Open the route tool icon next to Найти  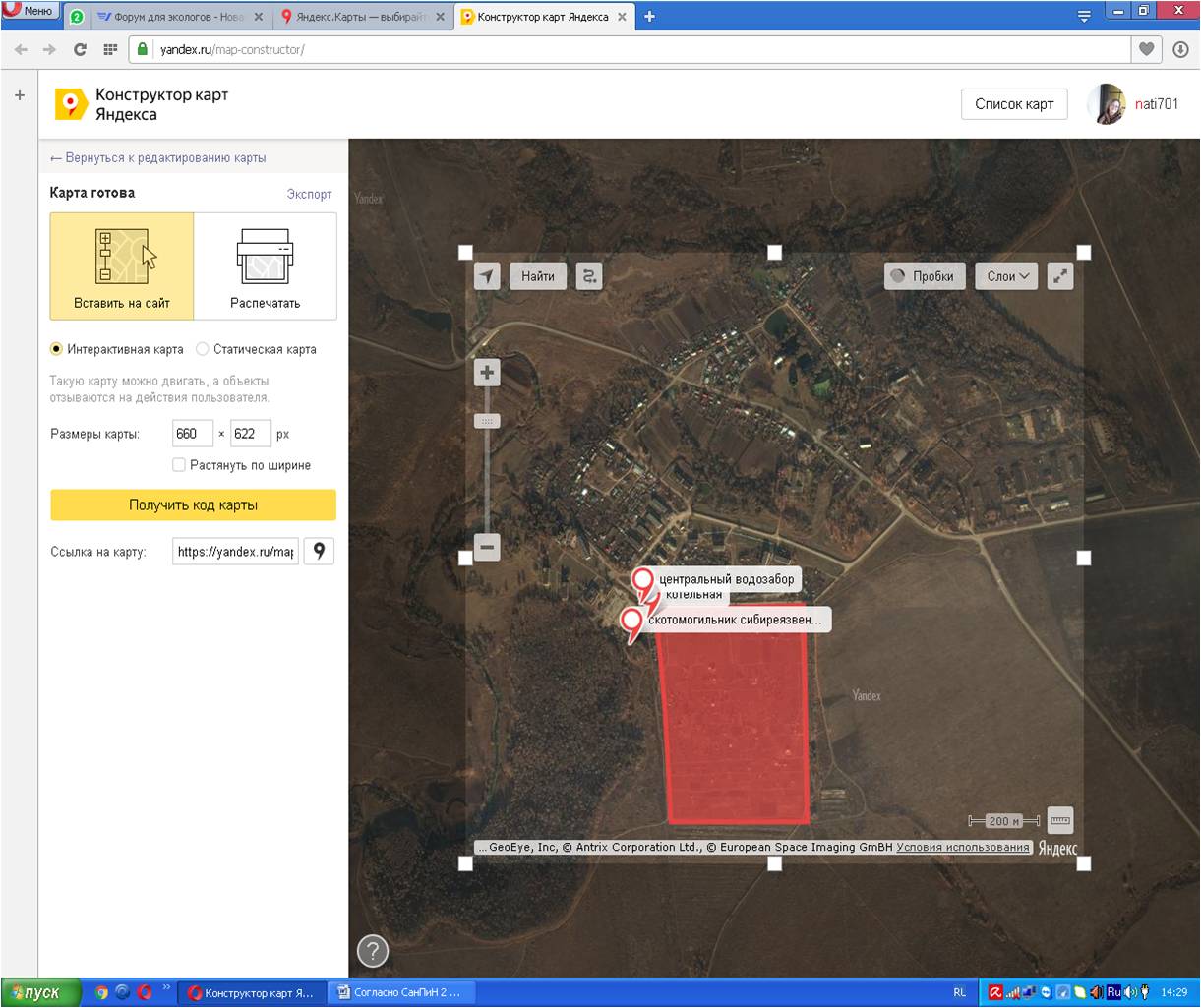pos(589,276)
